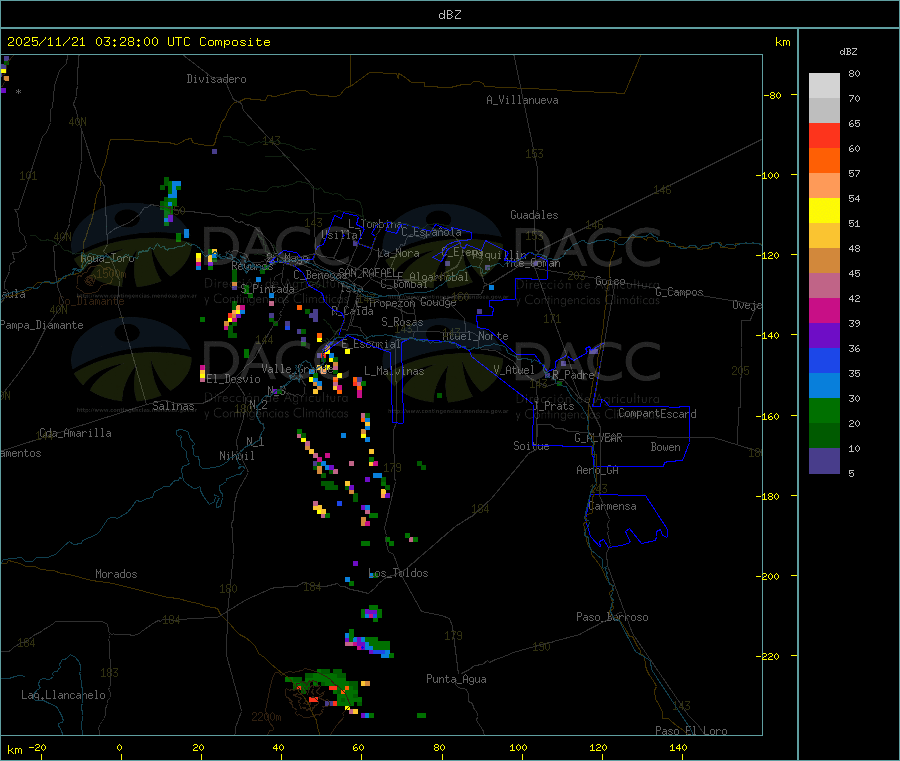900x761 pixels.
Task: Click the -200 km y-axis tick label
Action: pos(769,576)
